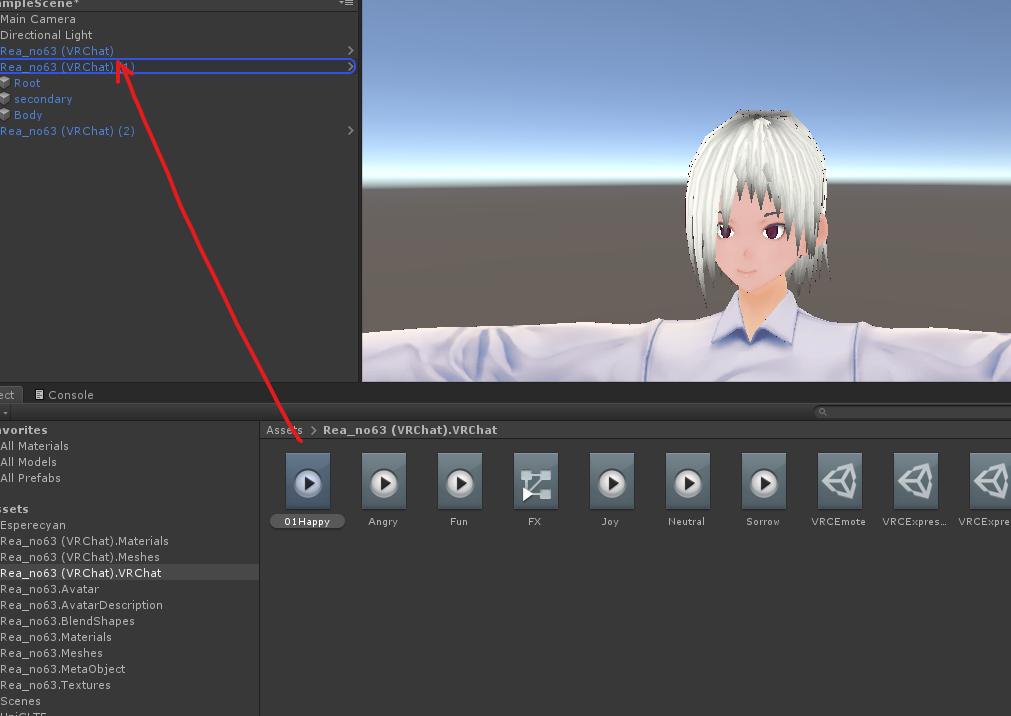Open prefab arrow for Rea_no63 (VRChat) (1)
1011x716 pixels.
(x=350, y=66)
